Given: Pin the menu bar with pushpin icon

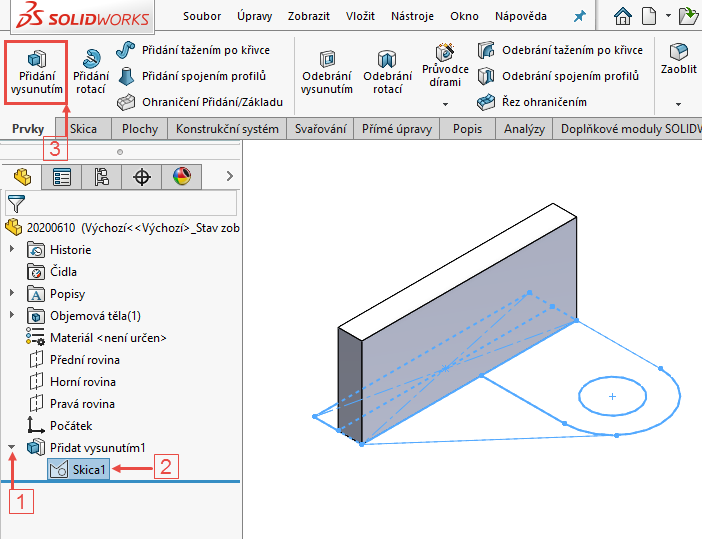Looking at the screenshot, I should click(580, 17).
